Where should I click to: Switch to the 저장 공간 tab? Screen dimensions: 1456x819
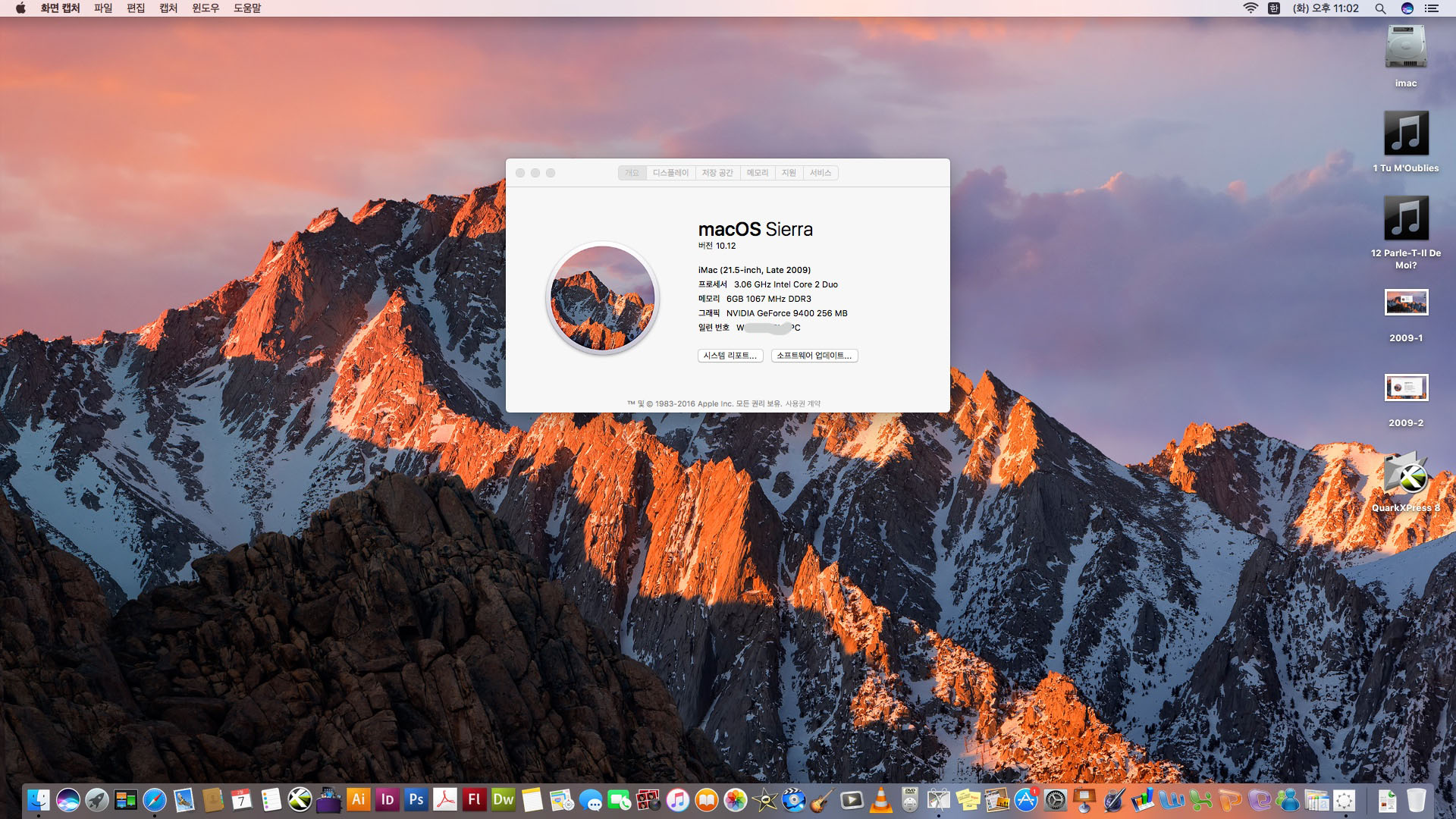pyautogui.click(x=717, y=173)
